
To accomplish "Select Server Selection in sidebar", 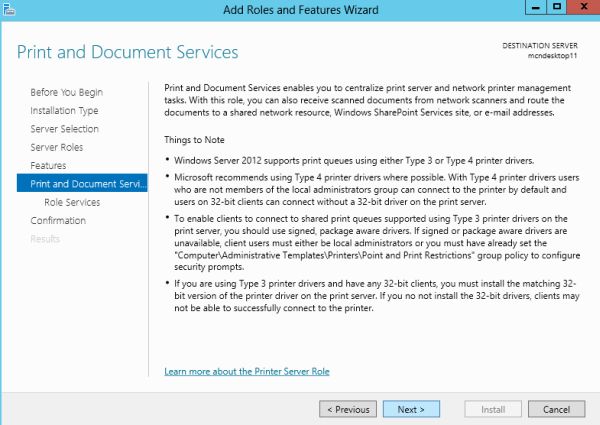I will tap(64, 129).
